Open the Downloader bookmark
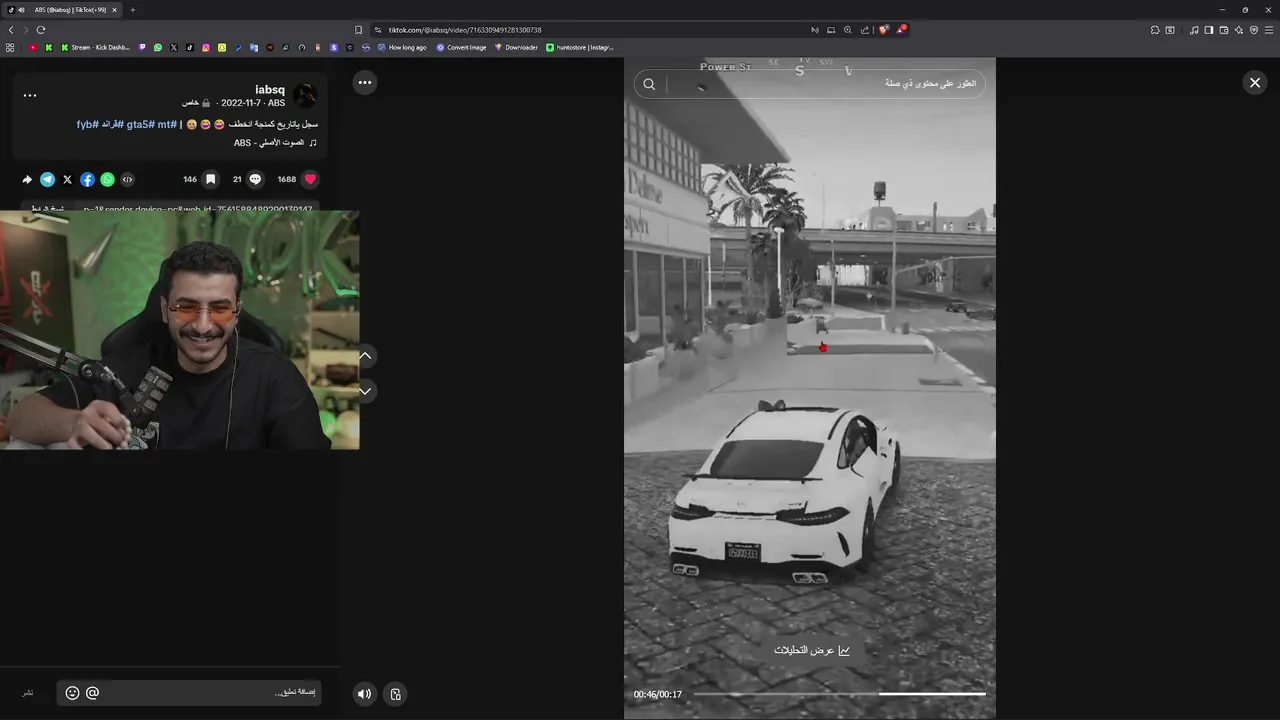Screen dimensions: 1280x720 pyautogui.click(x=516, y=47)
